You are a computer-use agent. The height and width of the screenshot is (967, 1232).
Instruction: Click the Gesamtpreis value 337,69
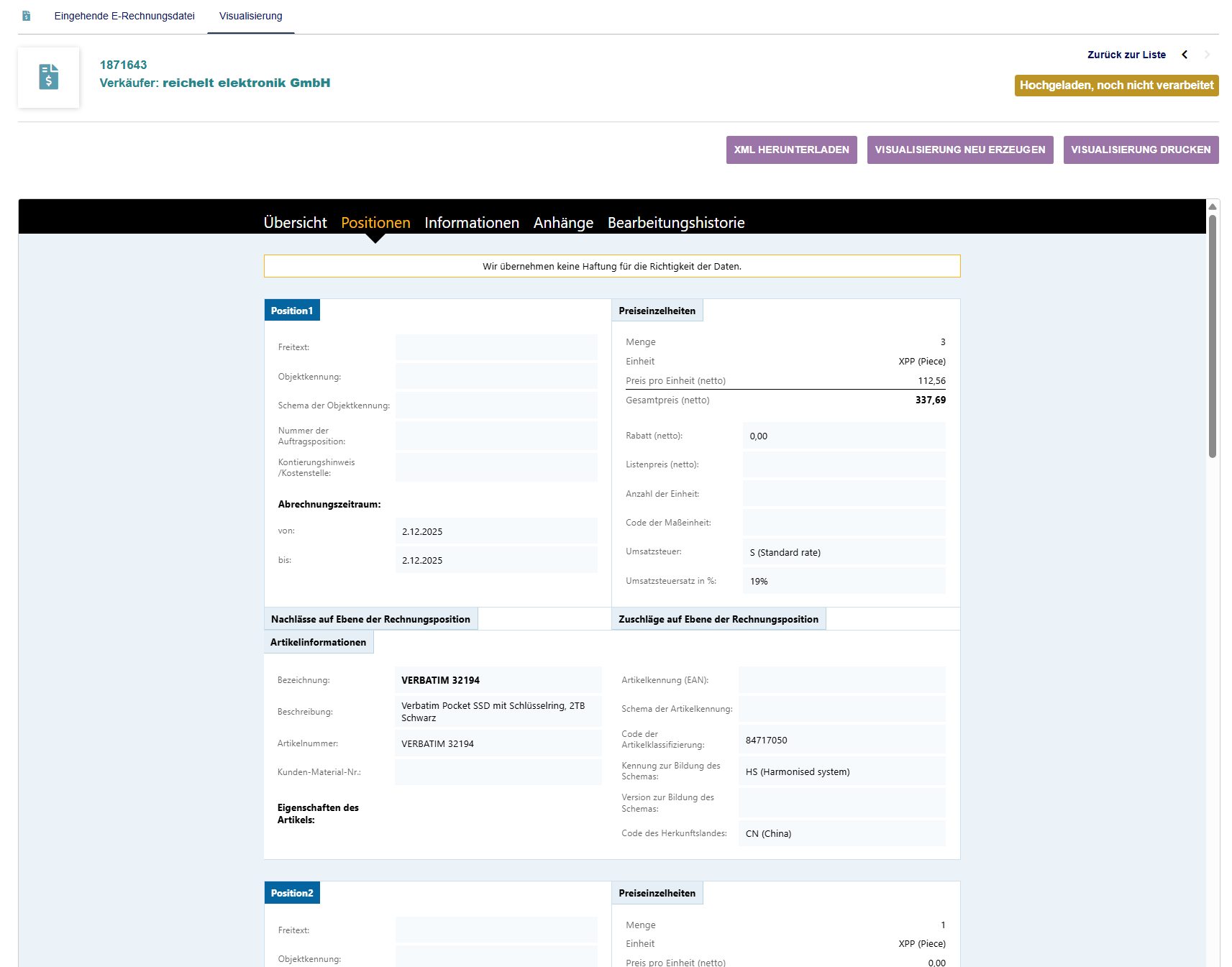click(931, 400)
